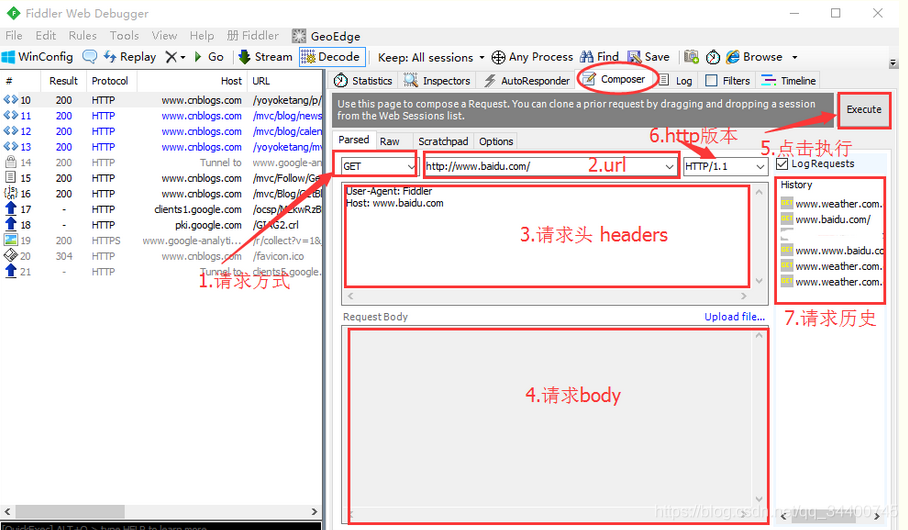The width and height of the screenshot is (908, 530).
Task: Click the Go toolbar button
Action: (x=209, y=57)
